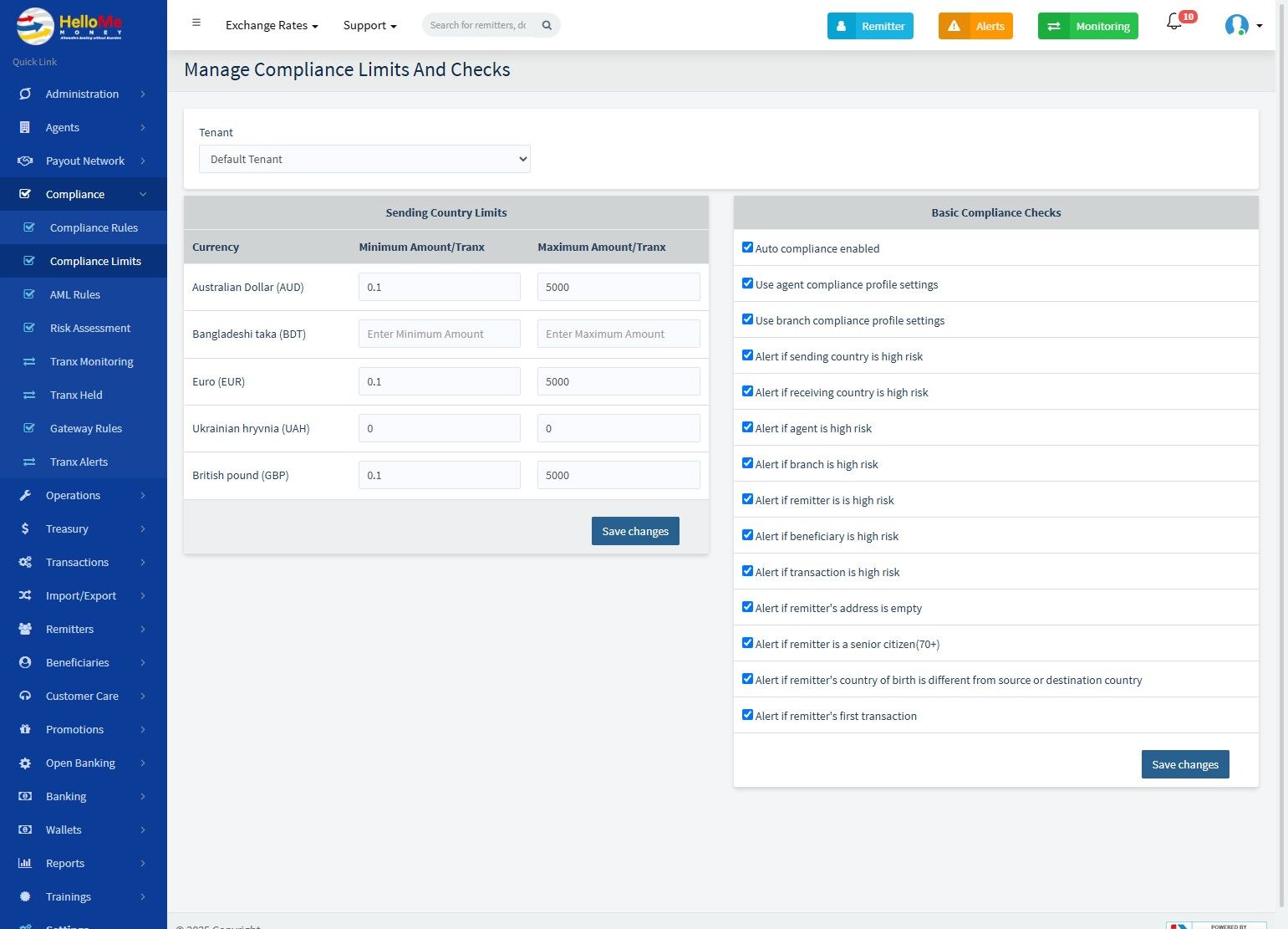Click the Quick Link label

35,62
